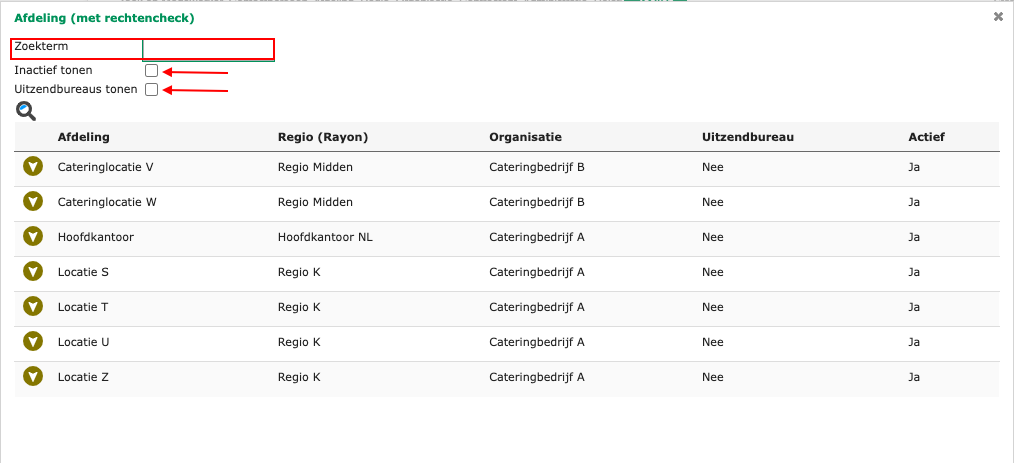The width and height of the screenshot is (1014, 463).
Task: Click the Organisatie column header
Action: coord(525,137)
